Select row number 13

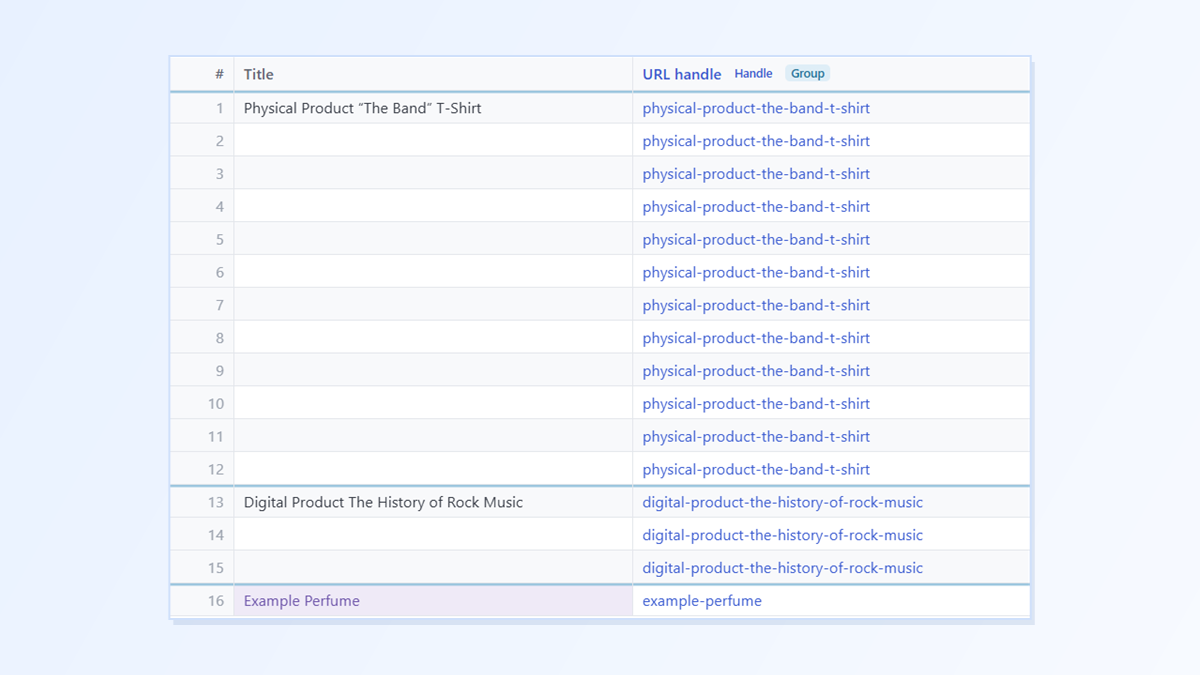pyautogui.click(x=202, y=502)
